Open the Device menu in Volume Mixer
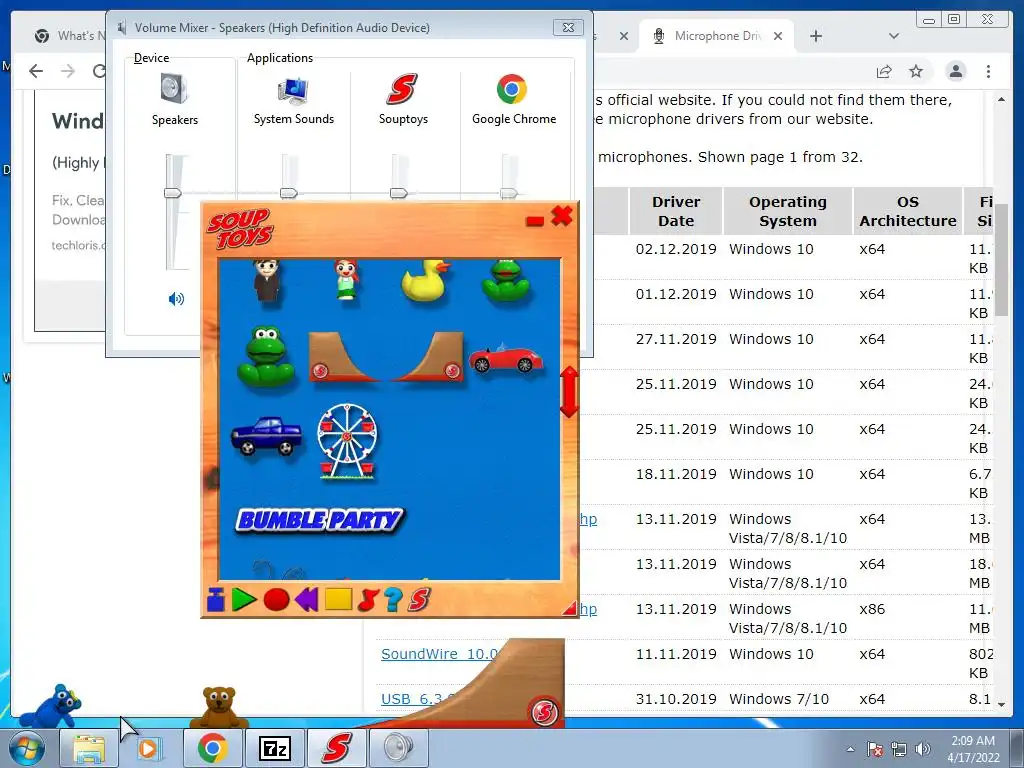The height and width of the screenshot is (768, 1024). pyautogui.click(x=152, y=57)
